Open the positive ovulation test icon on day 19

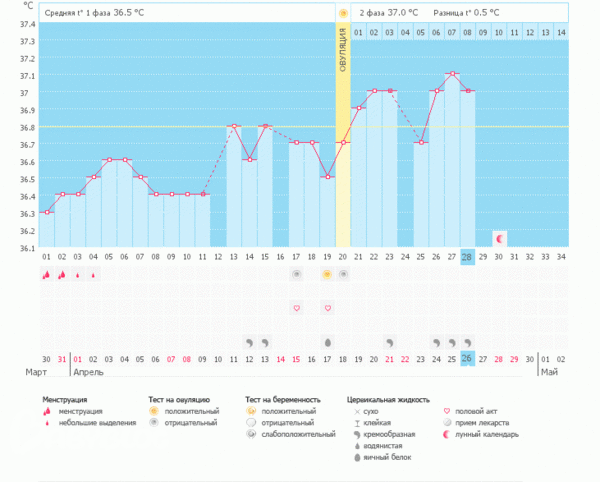pos(327,274)
